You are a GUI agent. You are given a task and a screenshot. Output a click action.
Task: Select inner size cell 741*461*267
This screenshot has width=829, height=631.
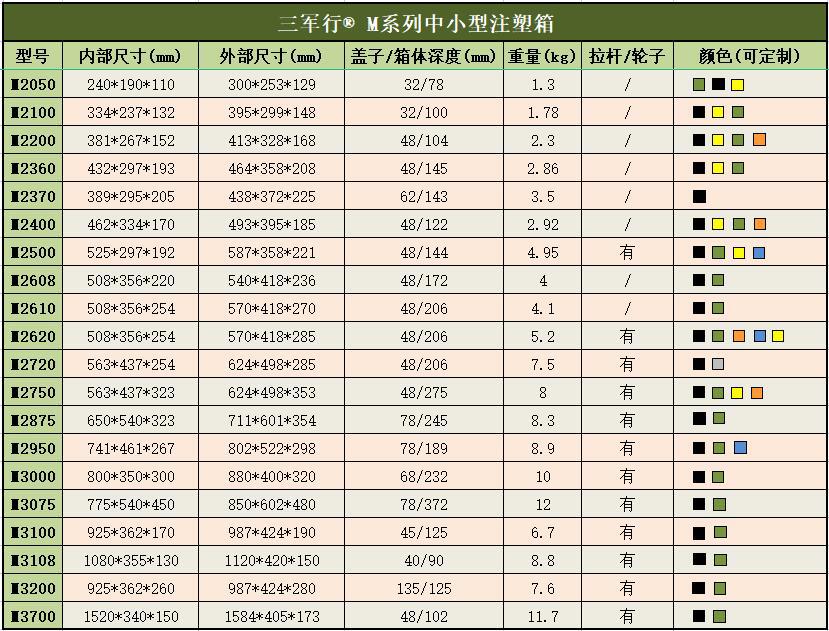coord(131,449)
